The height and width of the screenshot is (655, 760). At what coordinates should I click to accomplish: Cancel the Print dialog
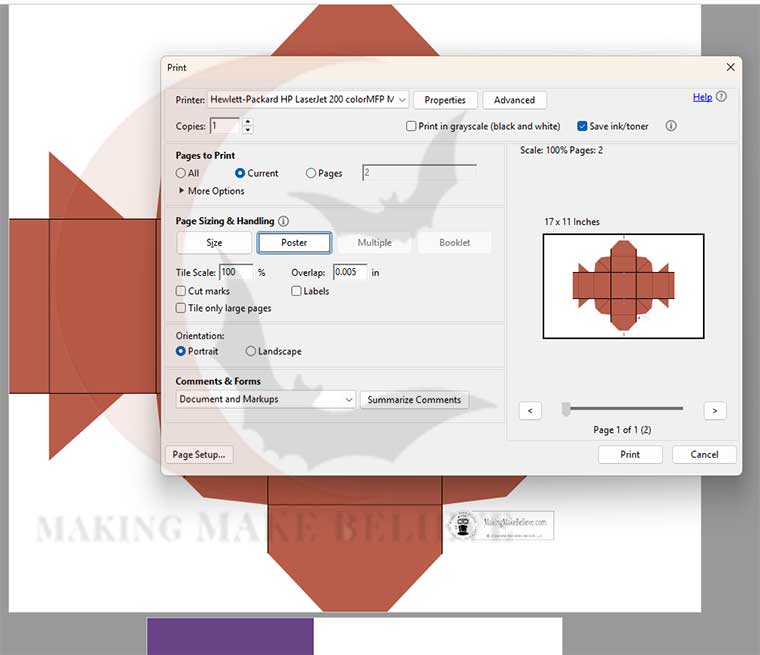click(704, 455)
